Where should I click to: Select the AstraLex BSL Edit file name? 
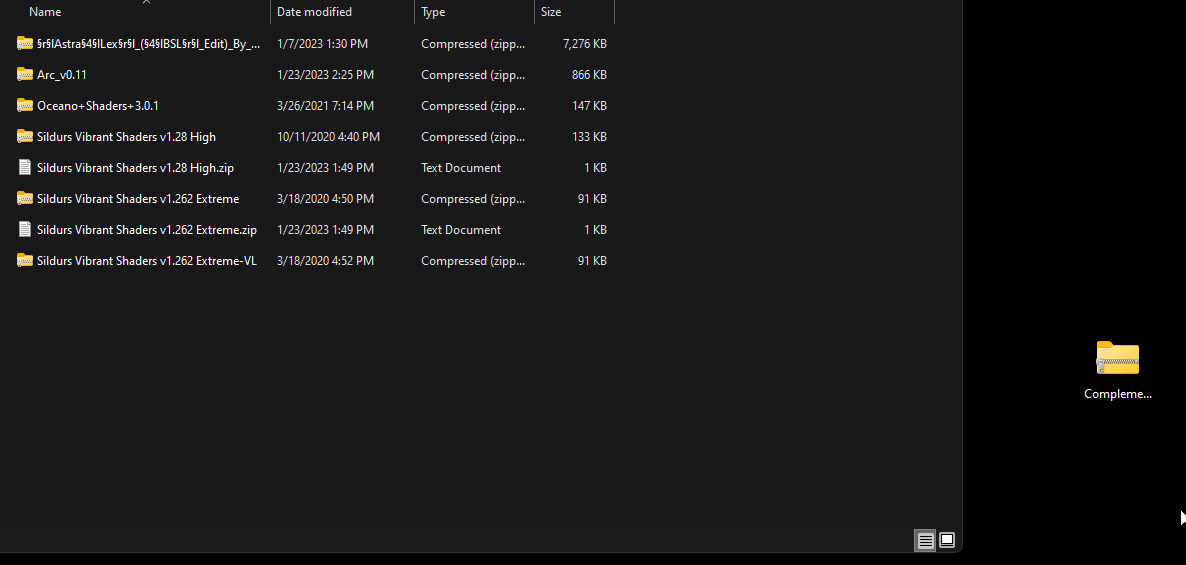[x=148, y=44]
